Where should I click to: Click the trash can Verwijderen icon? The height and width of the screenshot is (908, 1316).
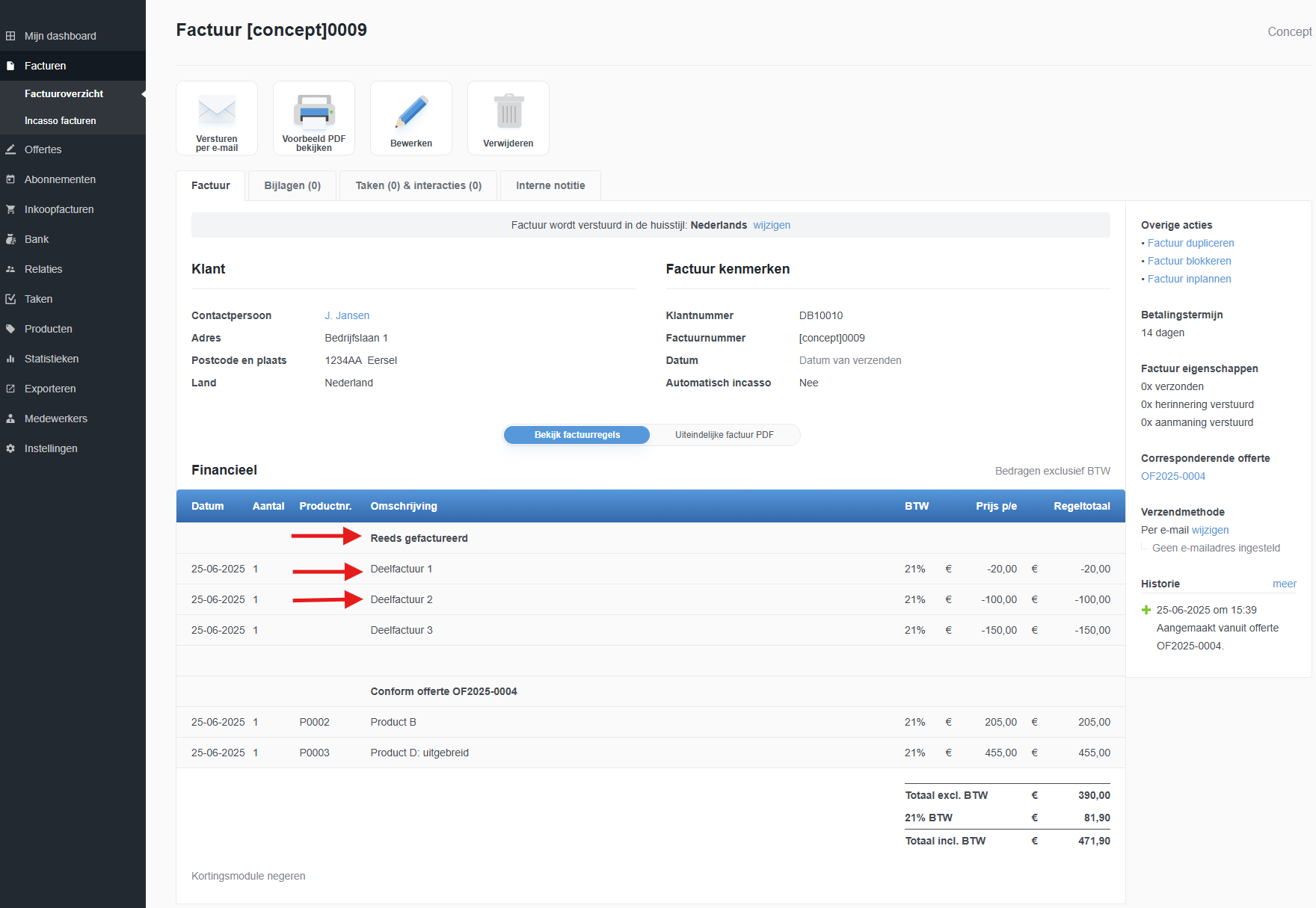[x=508, y=114]
